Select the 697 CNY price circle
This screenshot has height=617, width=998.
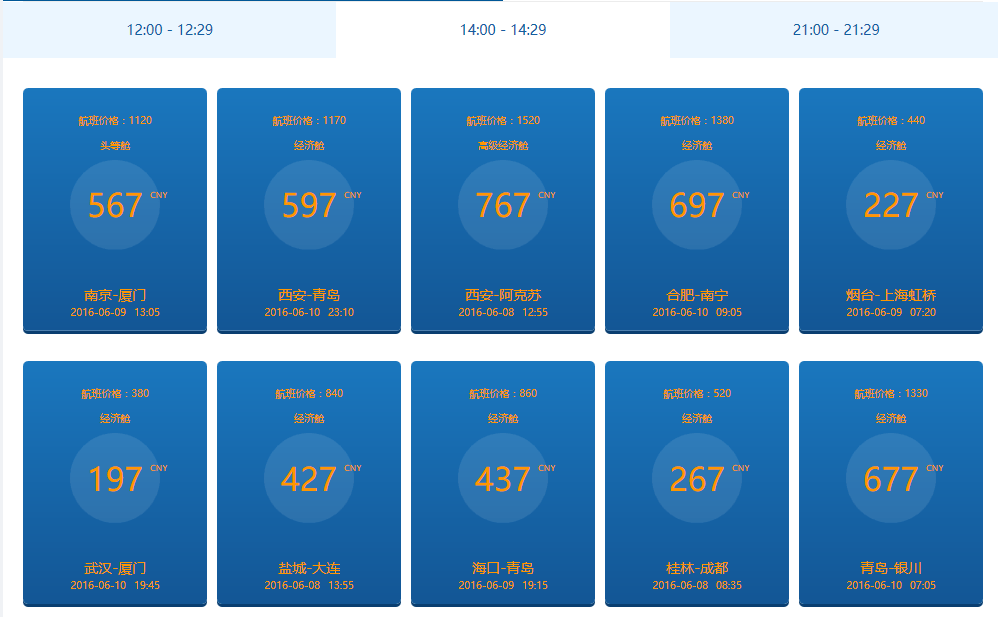click(697, 205)
